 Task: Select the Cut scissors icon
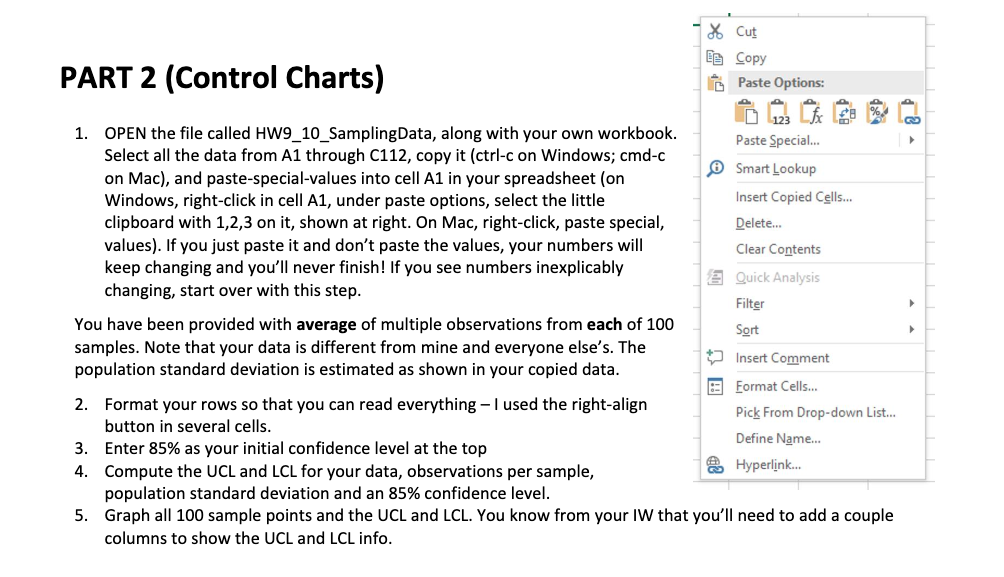(x=715, y=31)
